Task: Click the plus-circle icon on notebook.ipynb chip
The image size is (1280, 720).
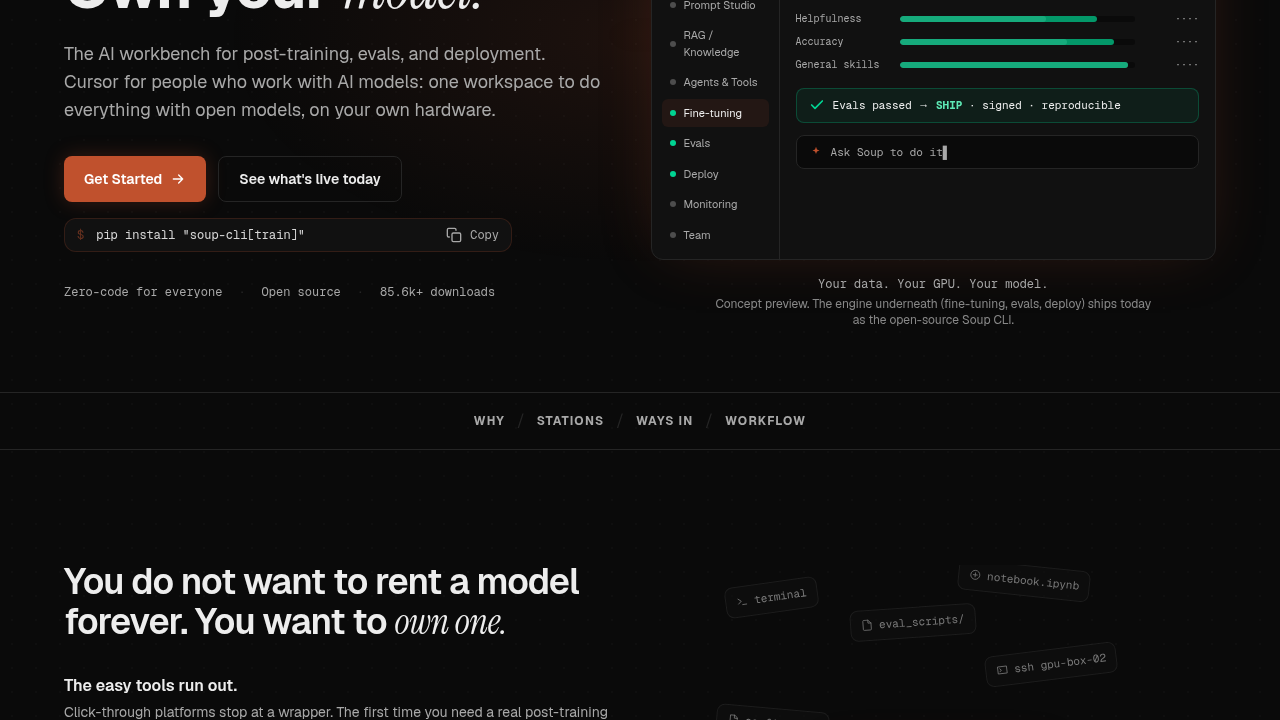Action: tap(975, 575)
